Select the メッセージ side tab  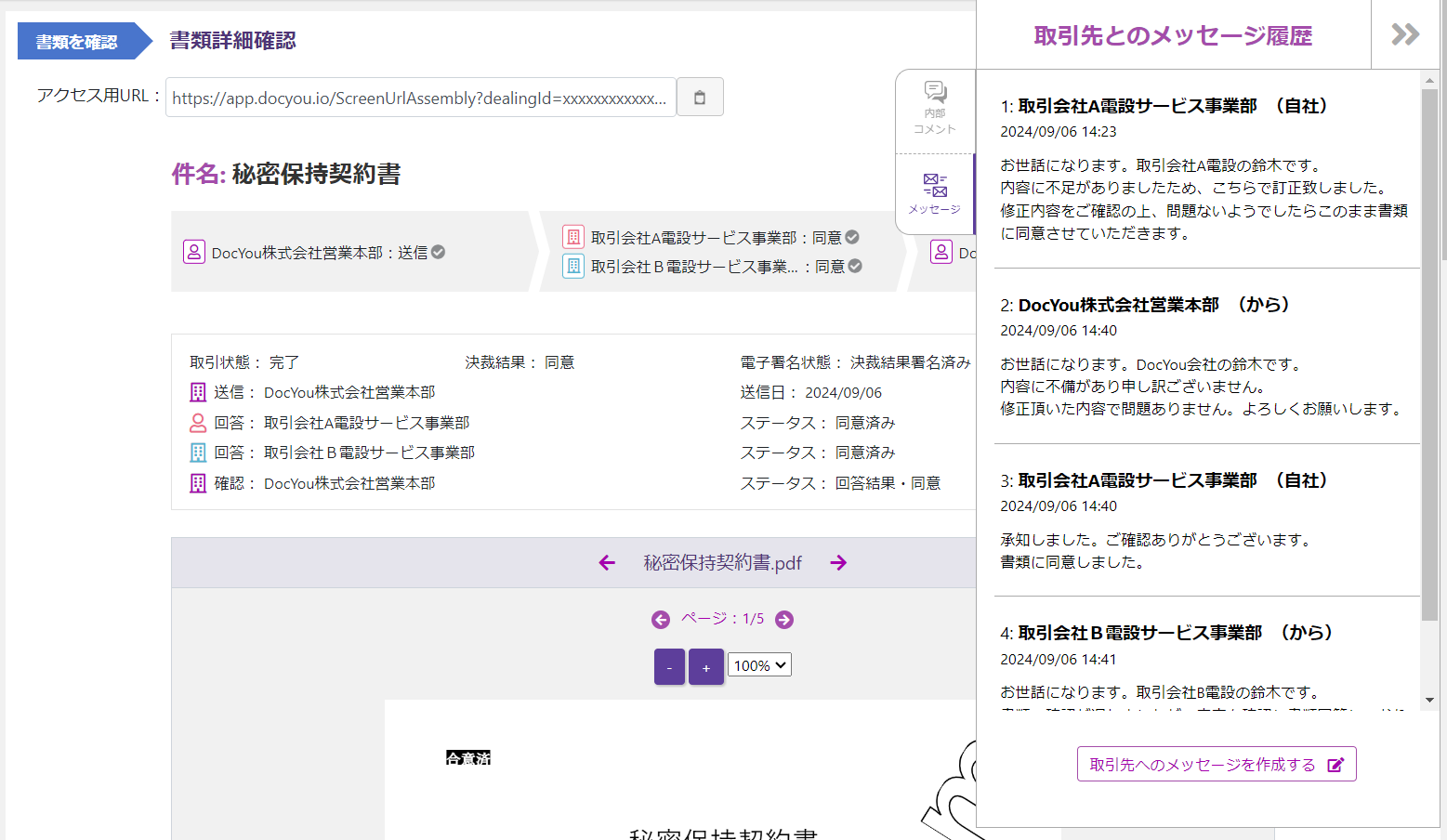pyautogui.click(x=935, y=193)
